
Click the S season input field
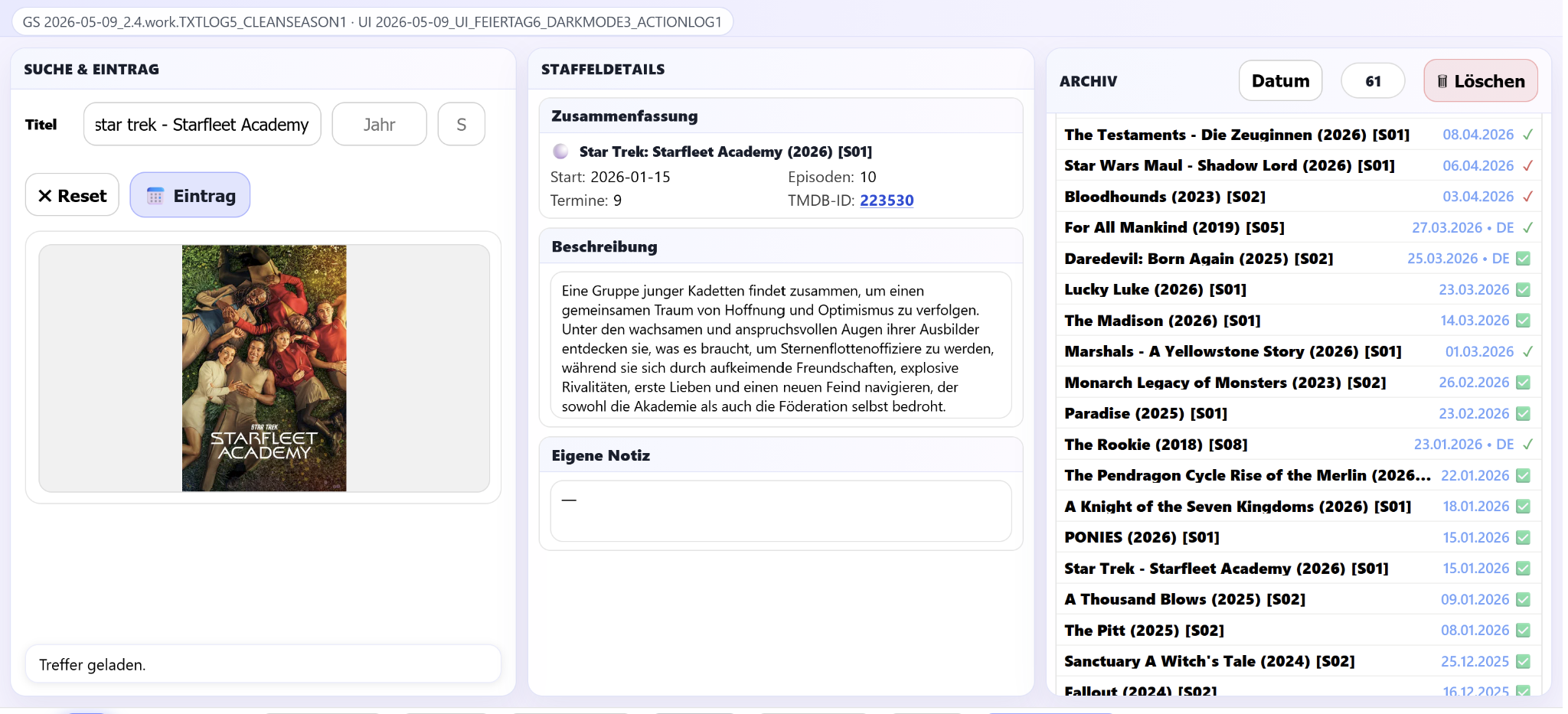(x=461, y=124)
